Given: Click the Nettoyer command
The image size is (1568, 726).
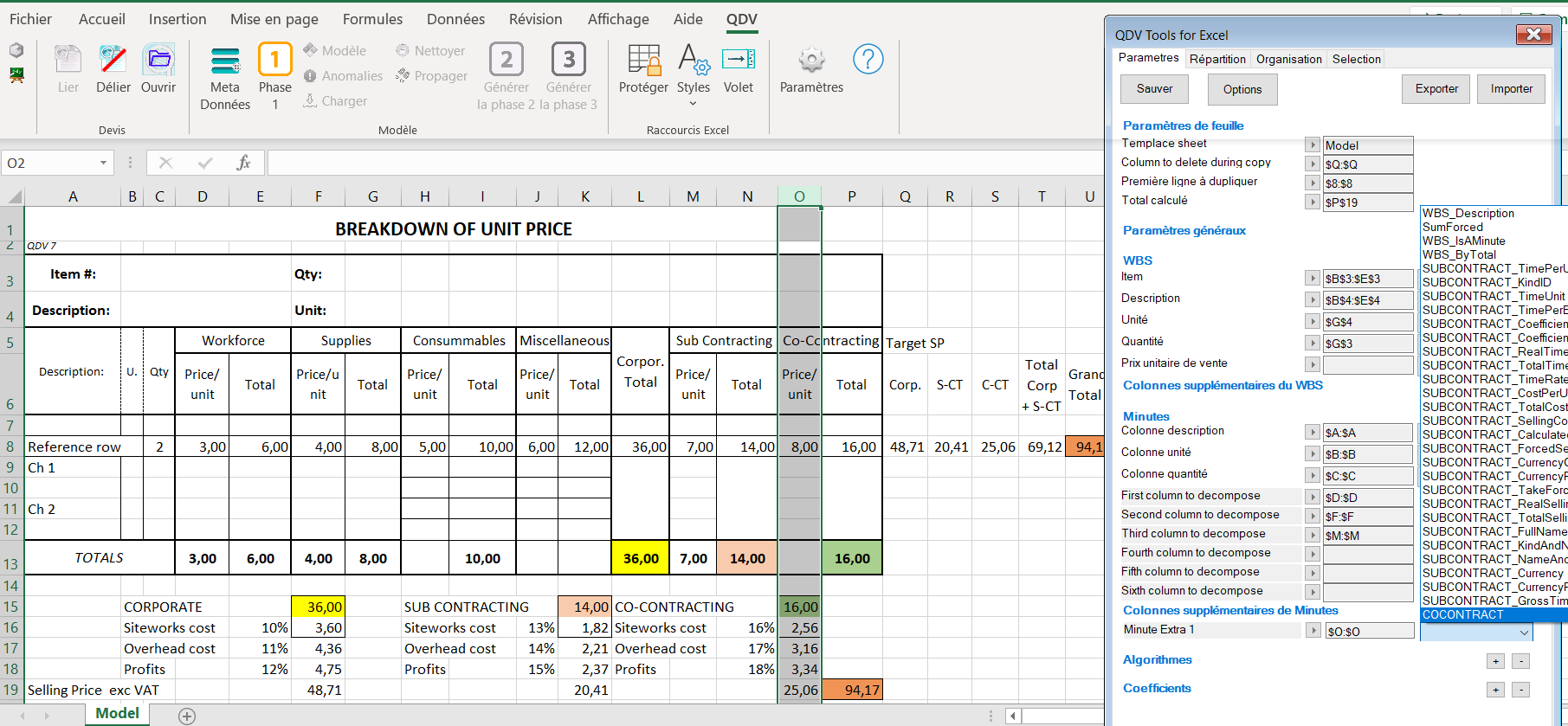Looking at the screenshot, I should coord(430,51).
